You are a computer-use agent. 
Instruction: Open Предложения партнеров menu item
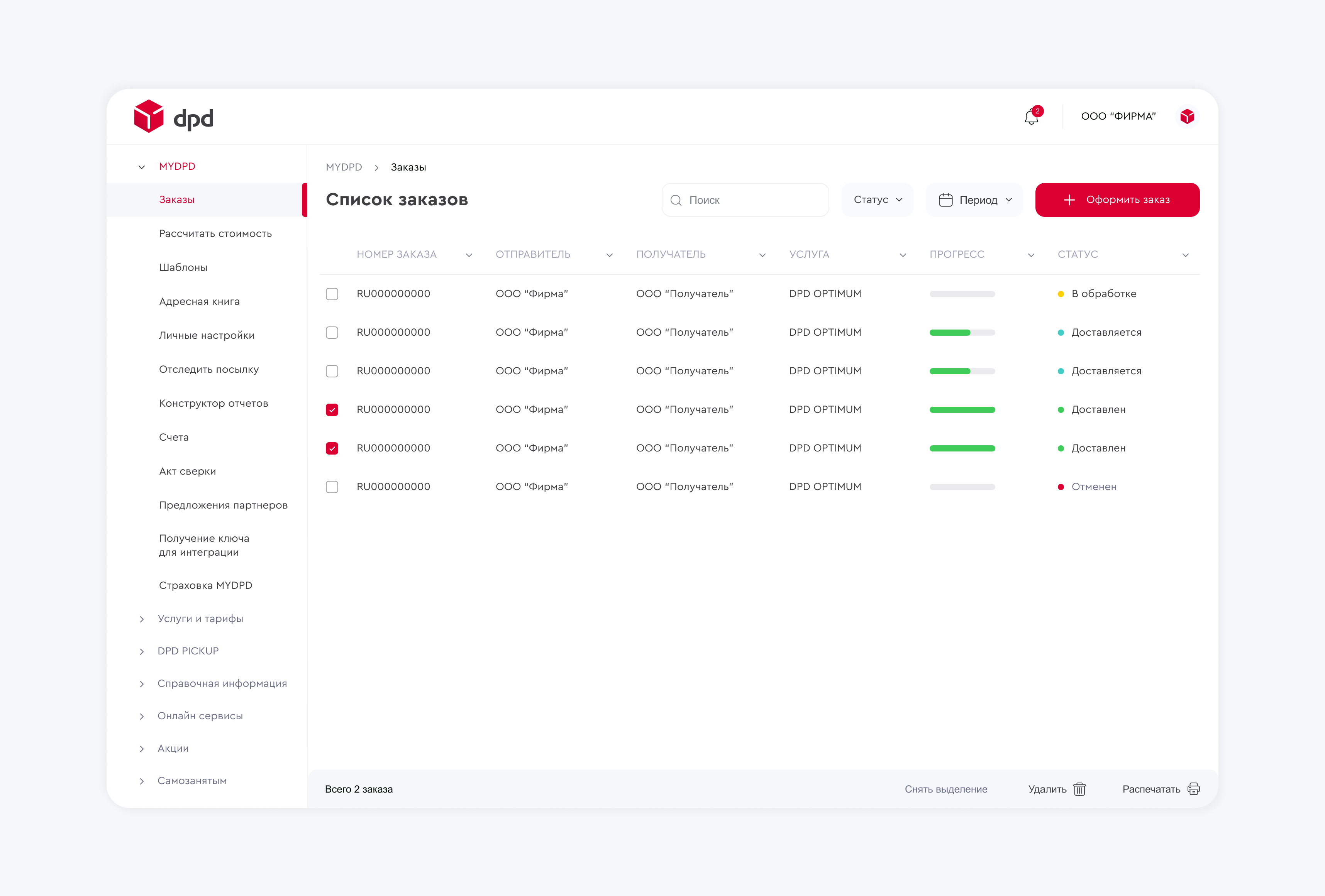[x=224, y=505]
